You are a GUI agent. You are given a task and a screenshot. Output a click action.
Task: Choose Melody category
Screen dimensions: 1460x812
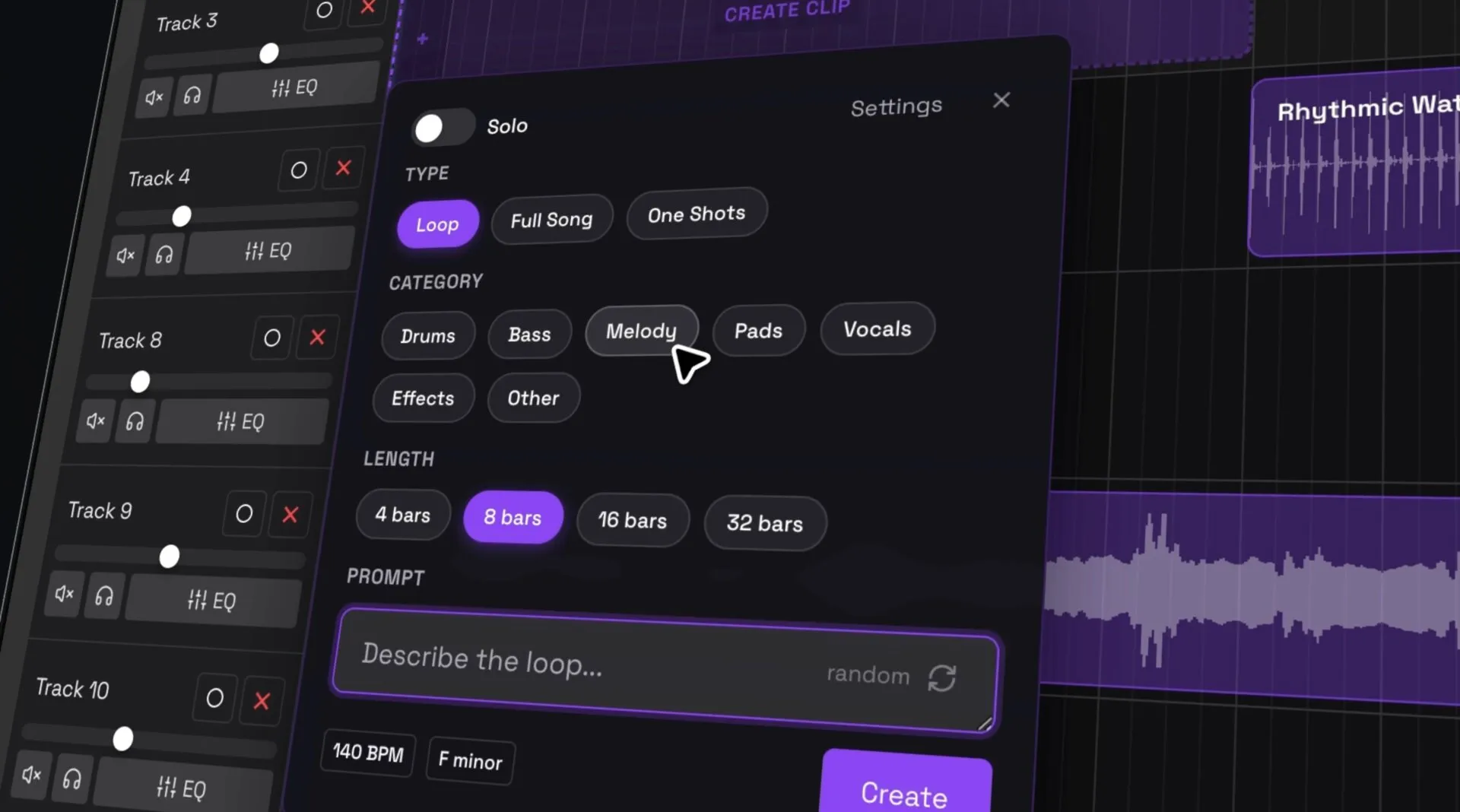pos(641,331)
